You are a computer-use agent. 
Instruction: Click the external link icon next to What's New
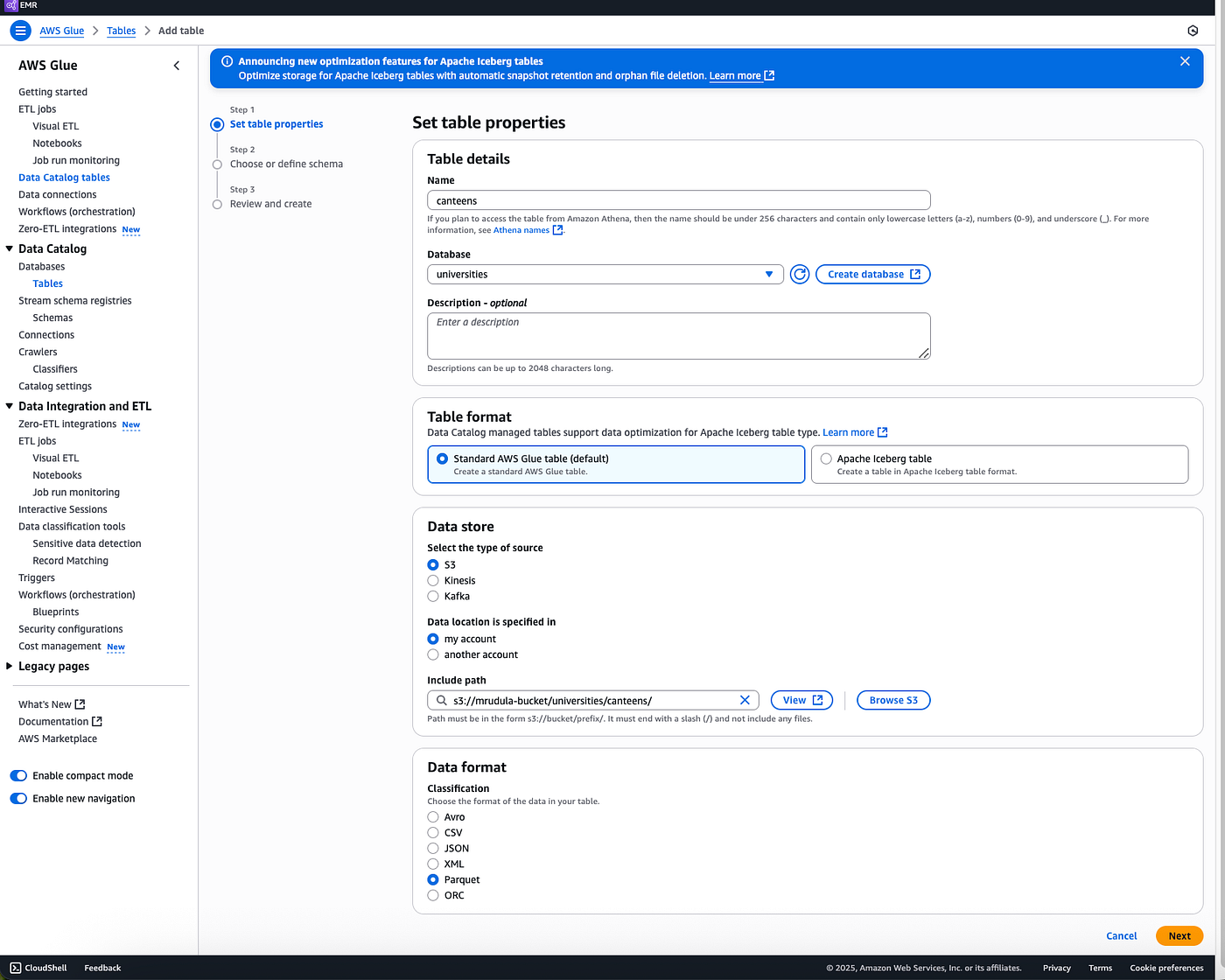click(80, 704)
